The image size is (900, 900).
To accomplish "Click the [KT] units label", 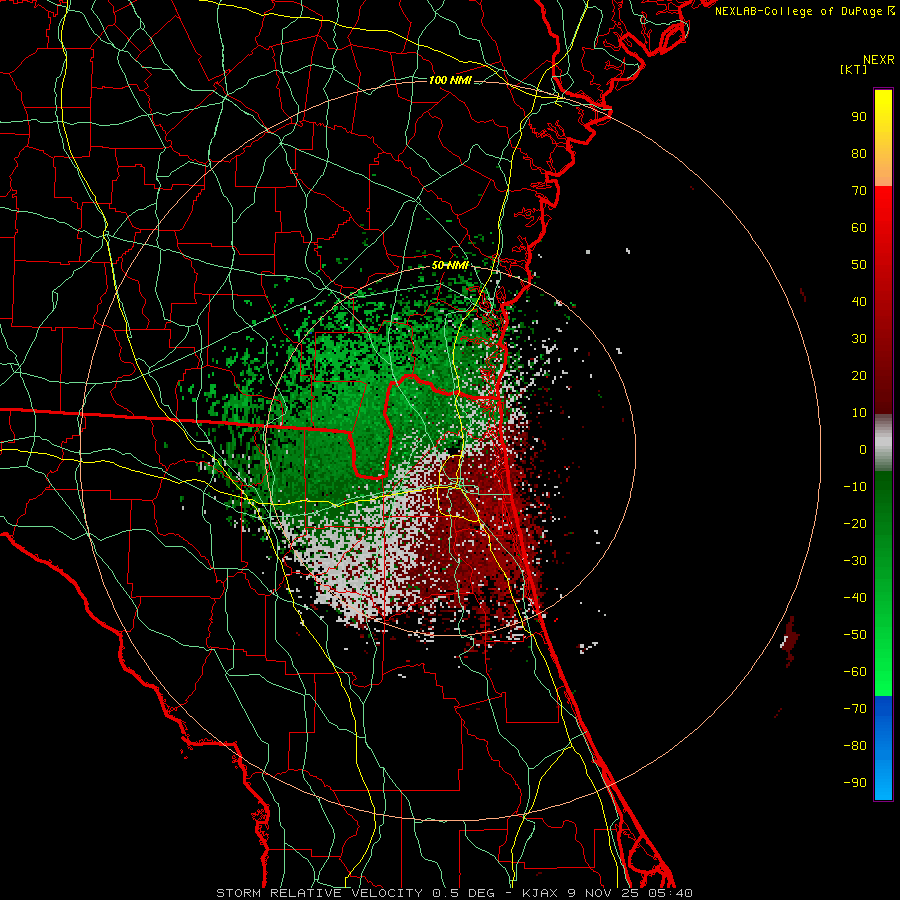I will point(854,69).
